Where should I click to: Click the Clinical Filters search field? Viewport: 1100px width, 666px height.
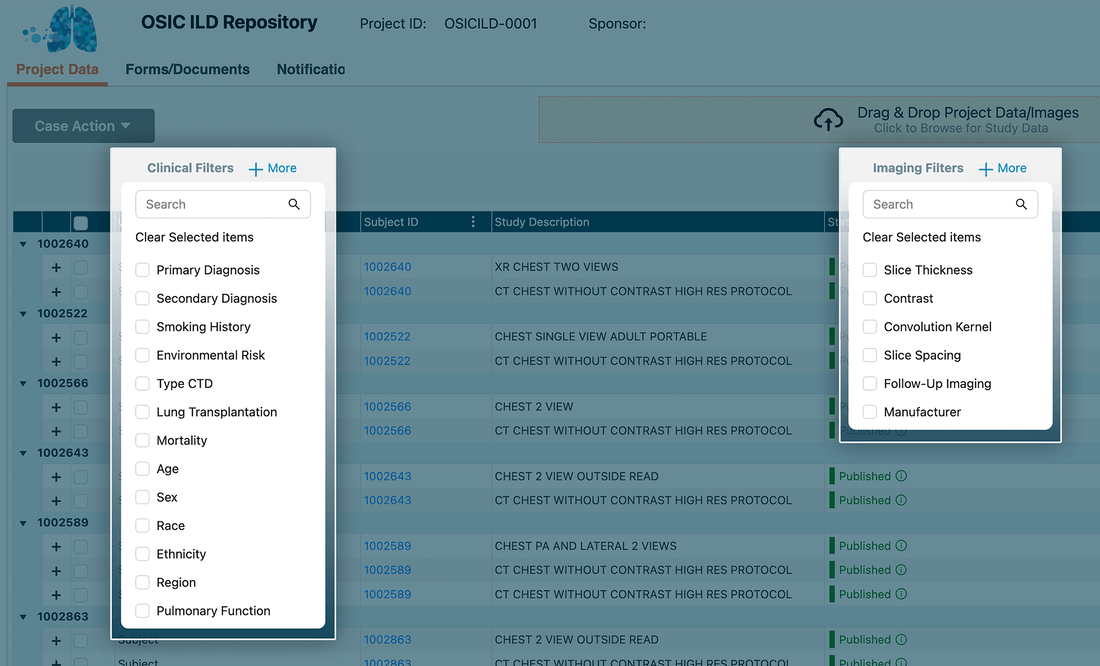(212, 204)
